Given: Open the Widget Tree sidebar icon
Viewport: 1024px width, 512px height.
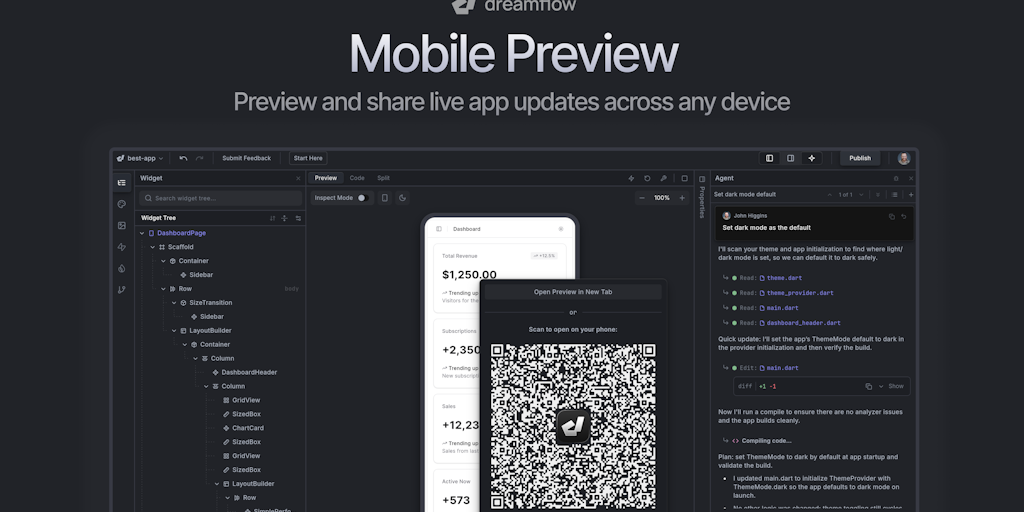Looking at the screenshot, I should pos(121,183).
